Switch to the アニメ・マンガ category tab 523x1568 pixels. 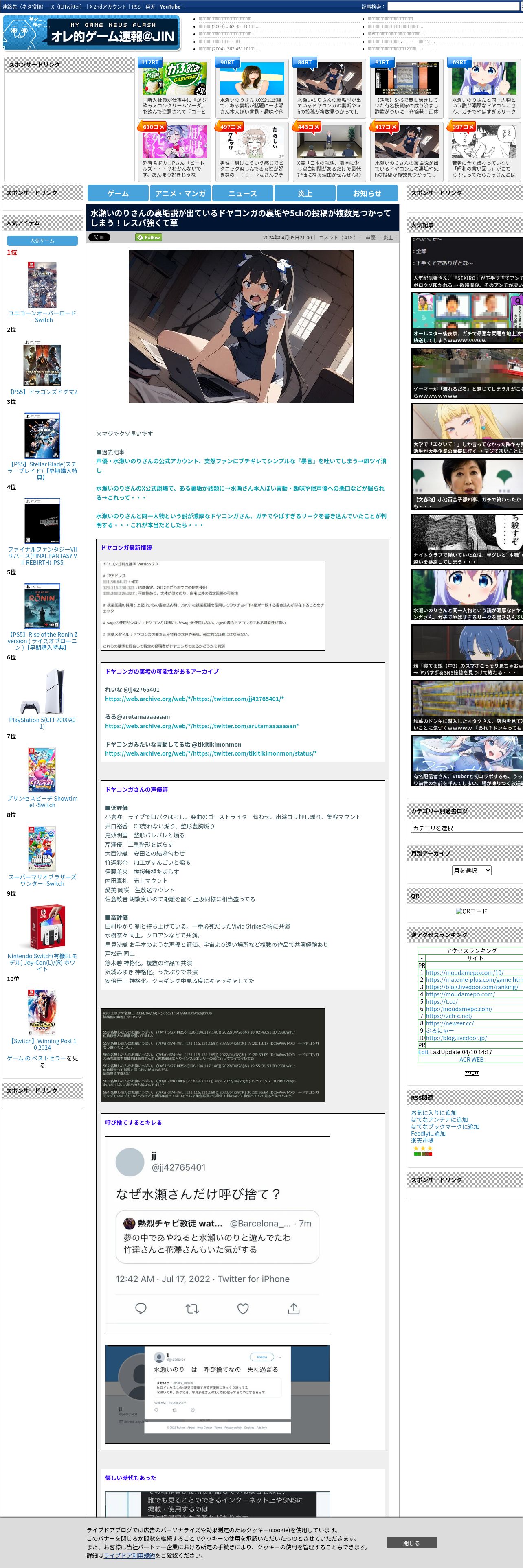[x=180, y=193]
